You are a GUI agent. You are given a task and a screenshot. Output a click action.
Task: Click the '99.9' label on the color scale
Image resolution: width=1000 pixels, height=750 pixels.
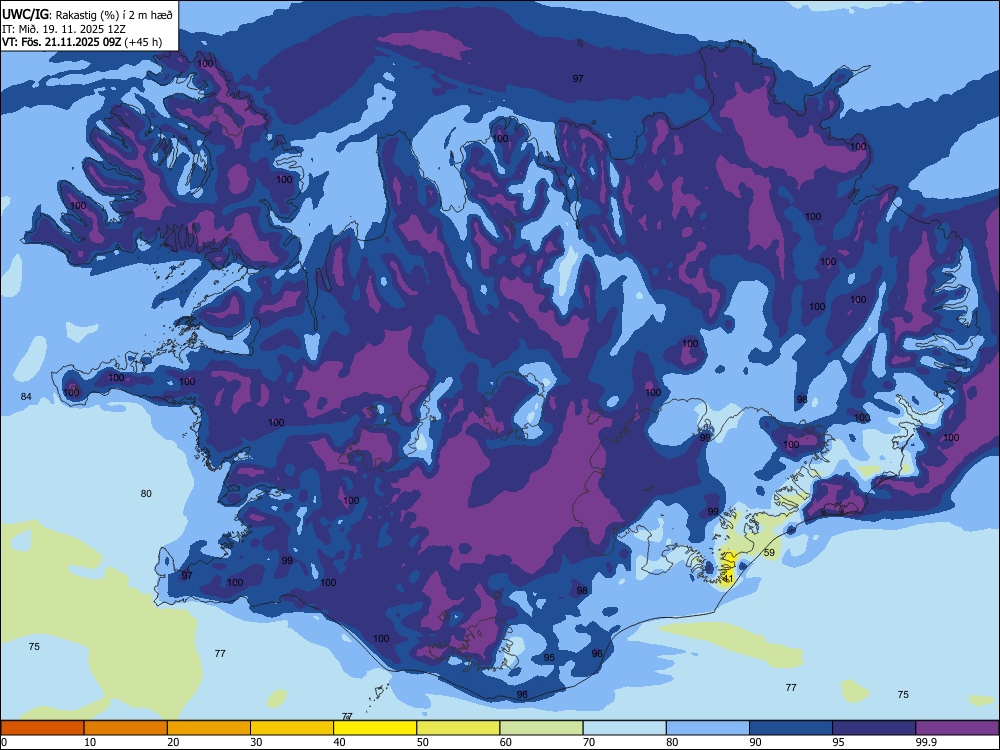tap(925, 742)
